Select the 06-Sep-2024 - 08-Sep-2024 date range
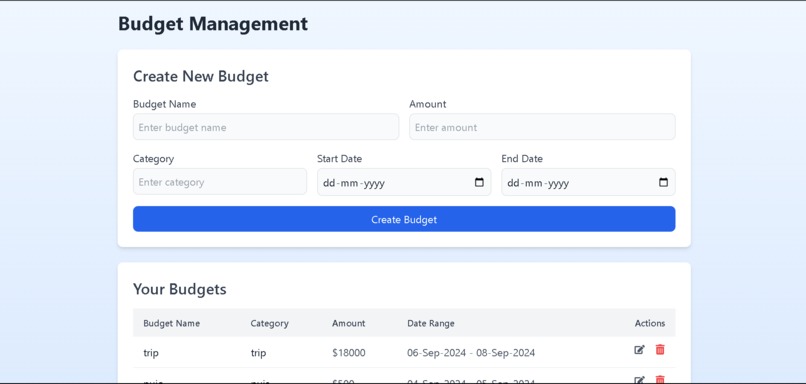Screen dimensions: 806x384 pos(471,353)
